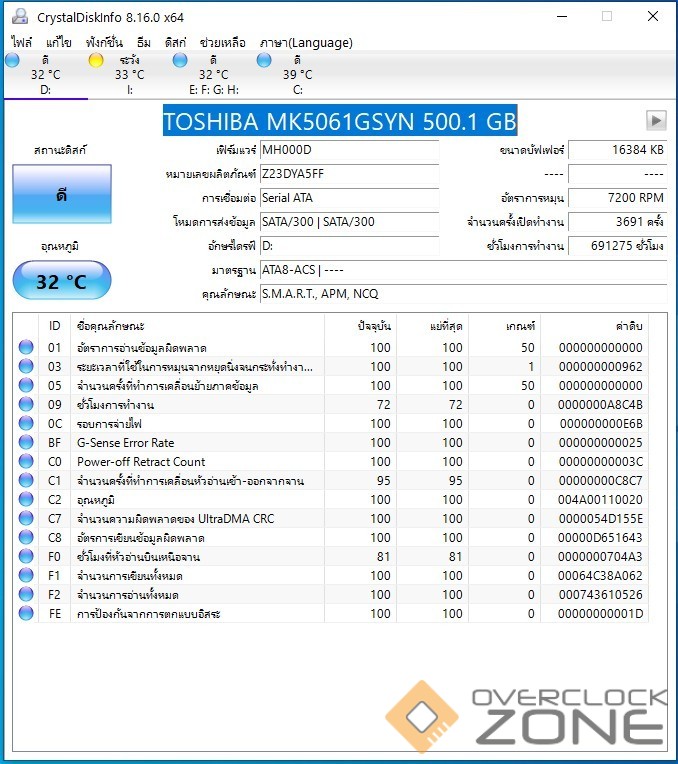The width and height of the screenshot is (678, 764).
Task: Select the I: drive tab with caution status
Action: coord(130,75)
